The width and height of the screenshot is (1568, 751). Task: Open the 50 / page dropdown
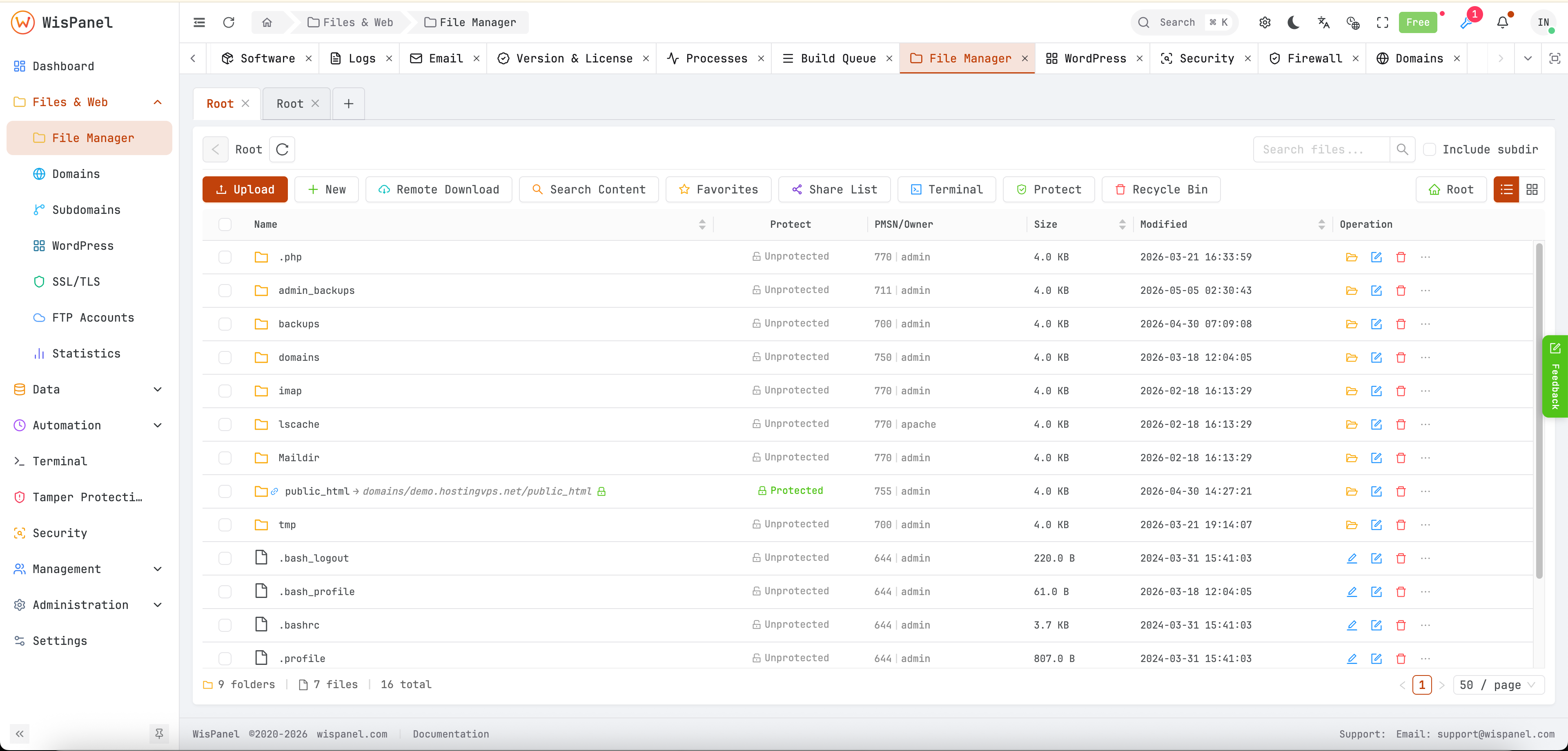tap(1498, 684)
